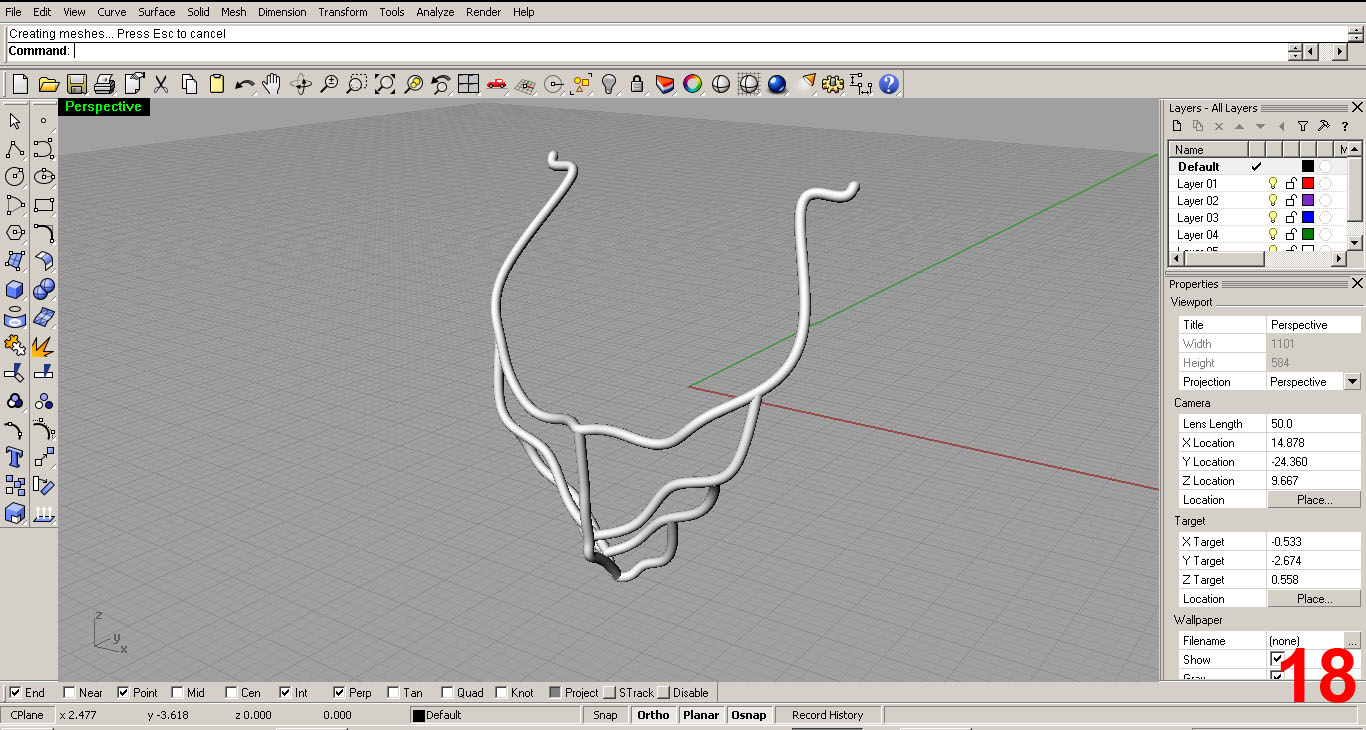Toggle the Mid osnap checkbox

(177, 692)
